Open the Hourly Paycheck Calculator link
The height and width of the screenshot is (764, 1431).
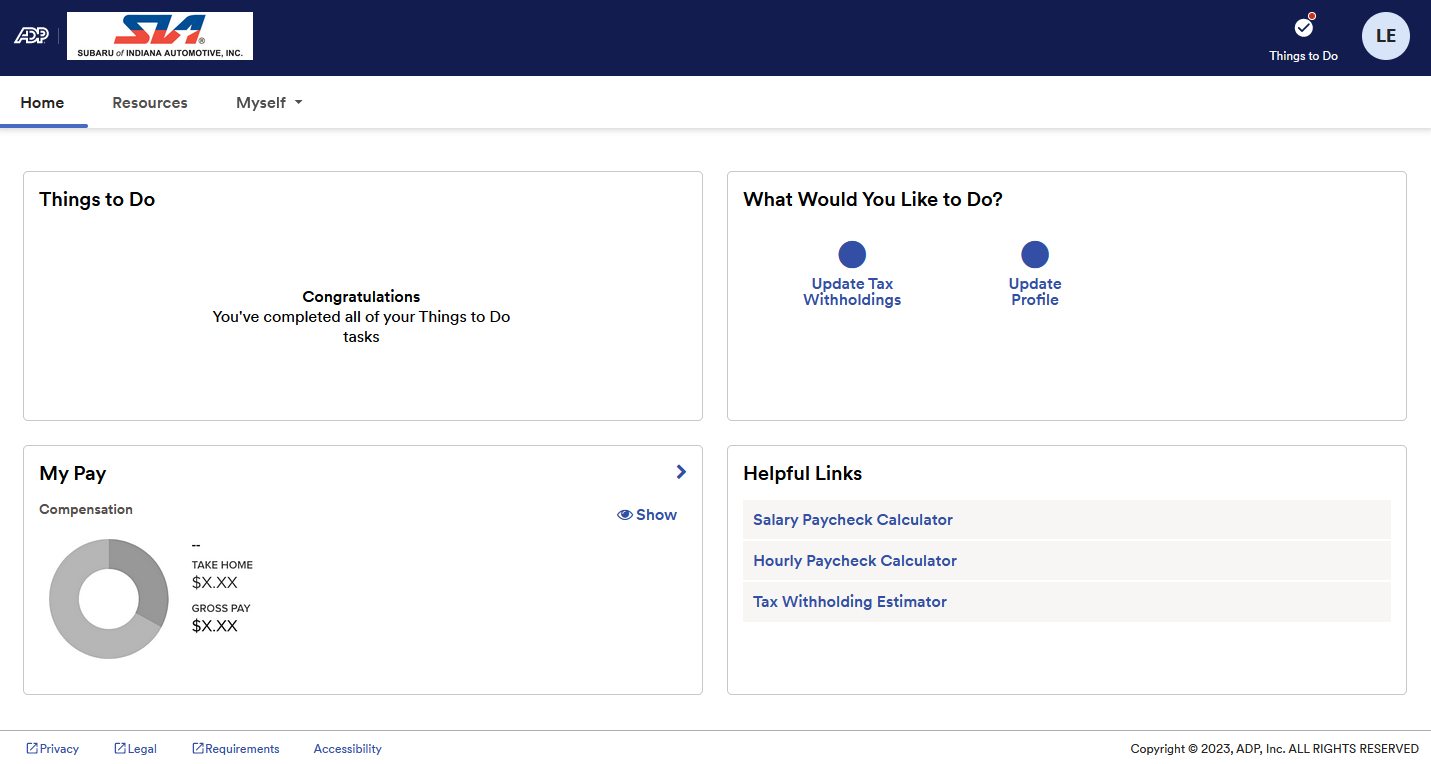tap(855, 560)
